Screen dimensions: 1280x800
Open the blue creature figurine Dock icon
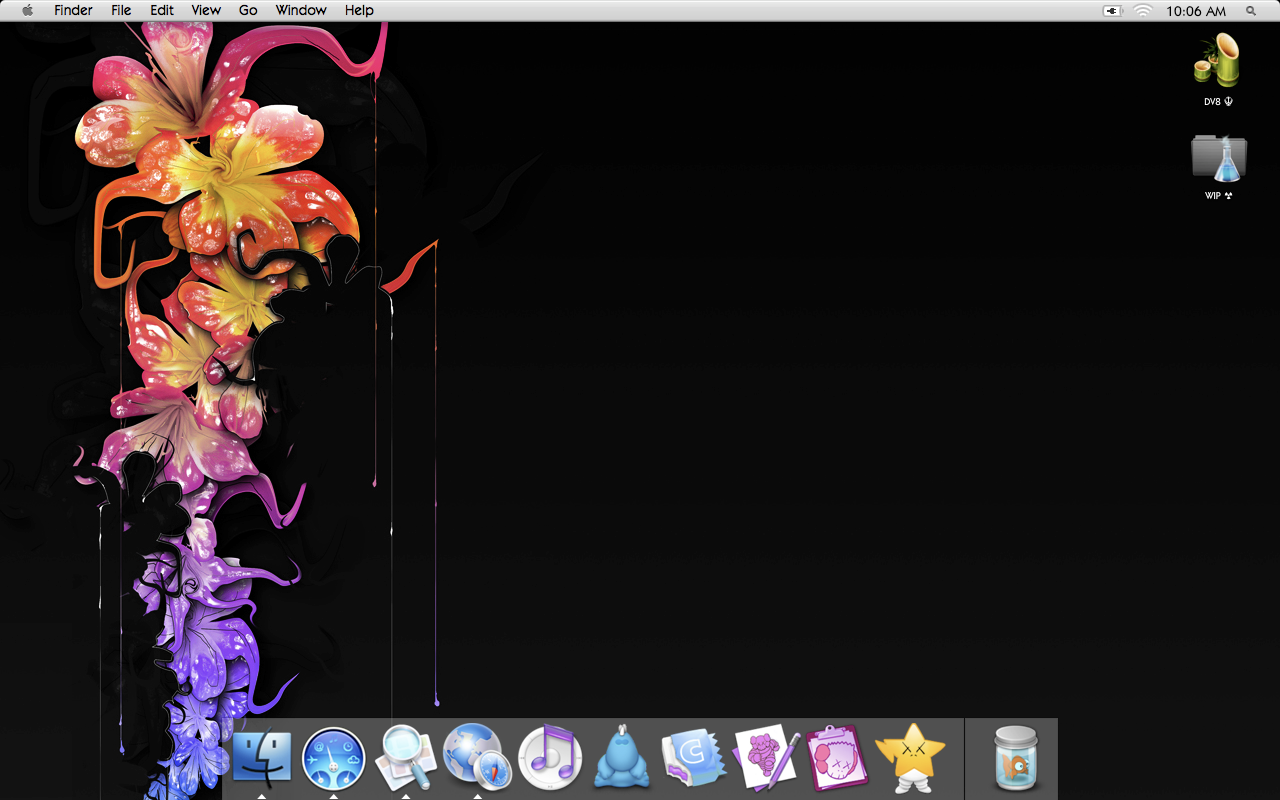coord(622,757)
